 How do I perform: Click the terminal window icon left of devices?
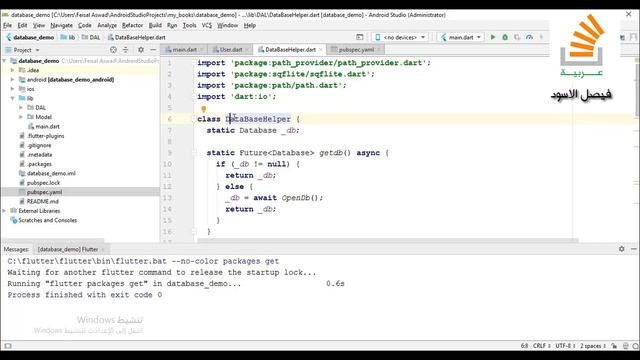pos(360,37)
